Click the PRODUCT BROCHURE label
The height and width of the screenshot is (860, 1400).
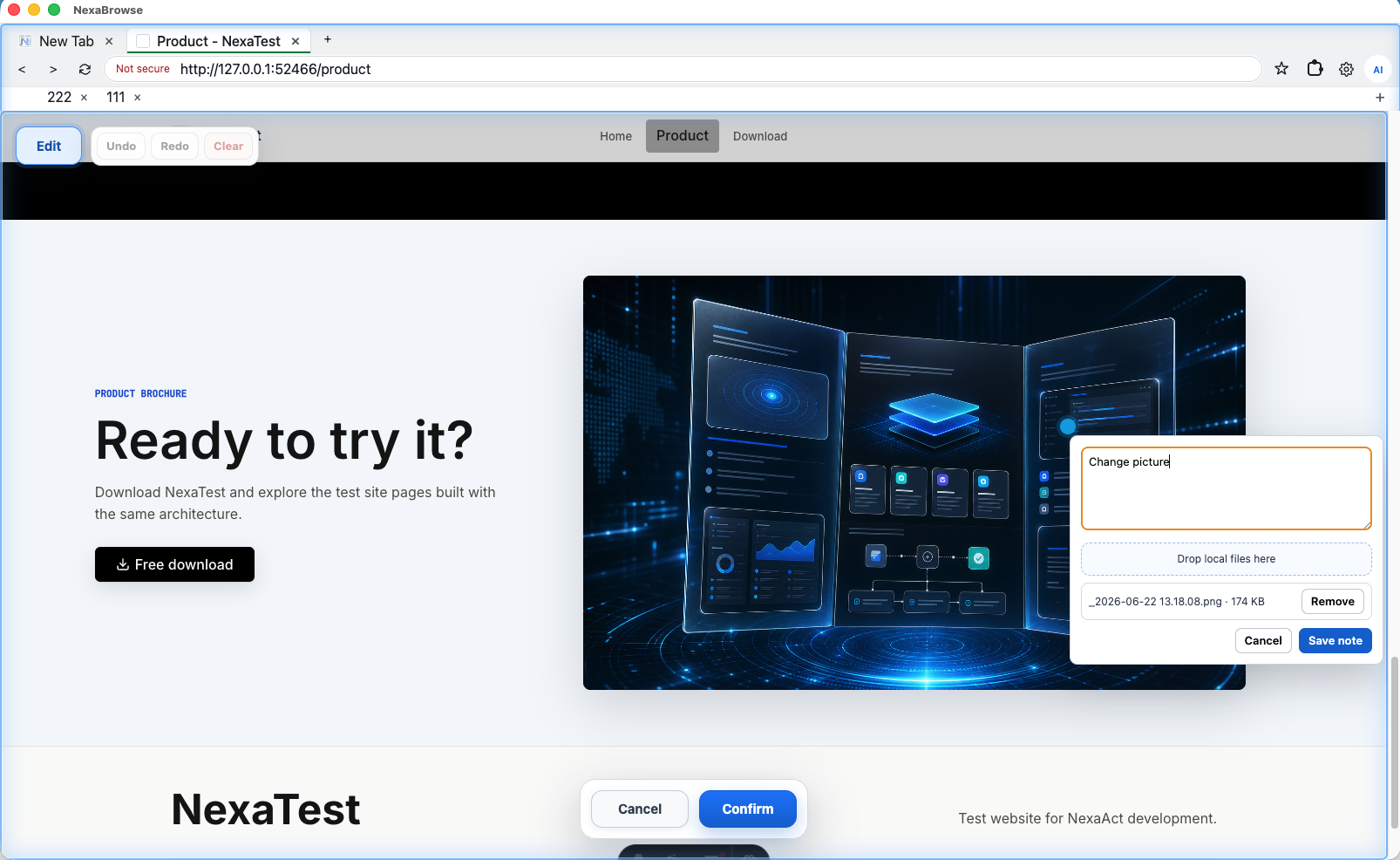point(140,394)
